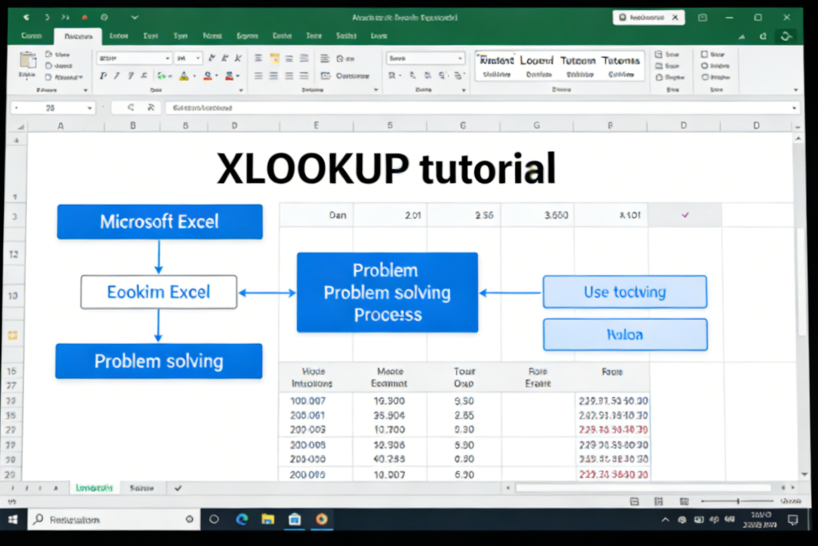The image size is (818, 546).
Task: Select the bottom radio button in rightmost ribbon group
Action: pyautogui.click(x=704, y=77)
